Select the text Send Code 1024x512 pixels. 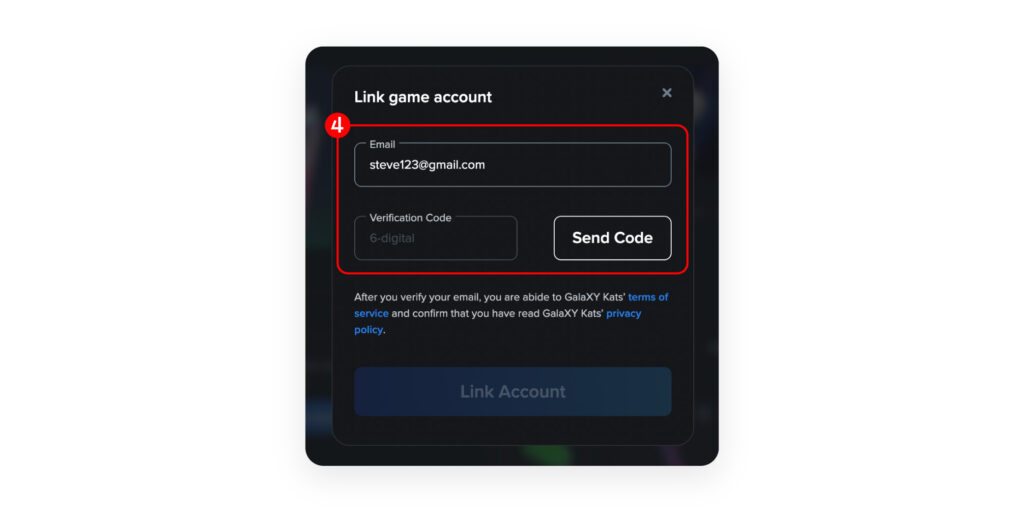(613, 238)
